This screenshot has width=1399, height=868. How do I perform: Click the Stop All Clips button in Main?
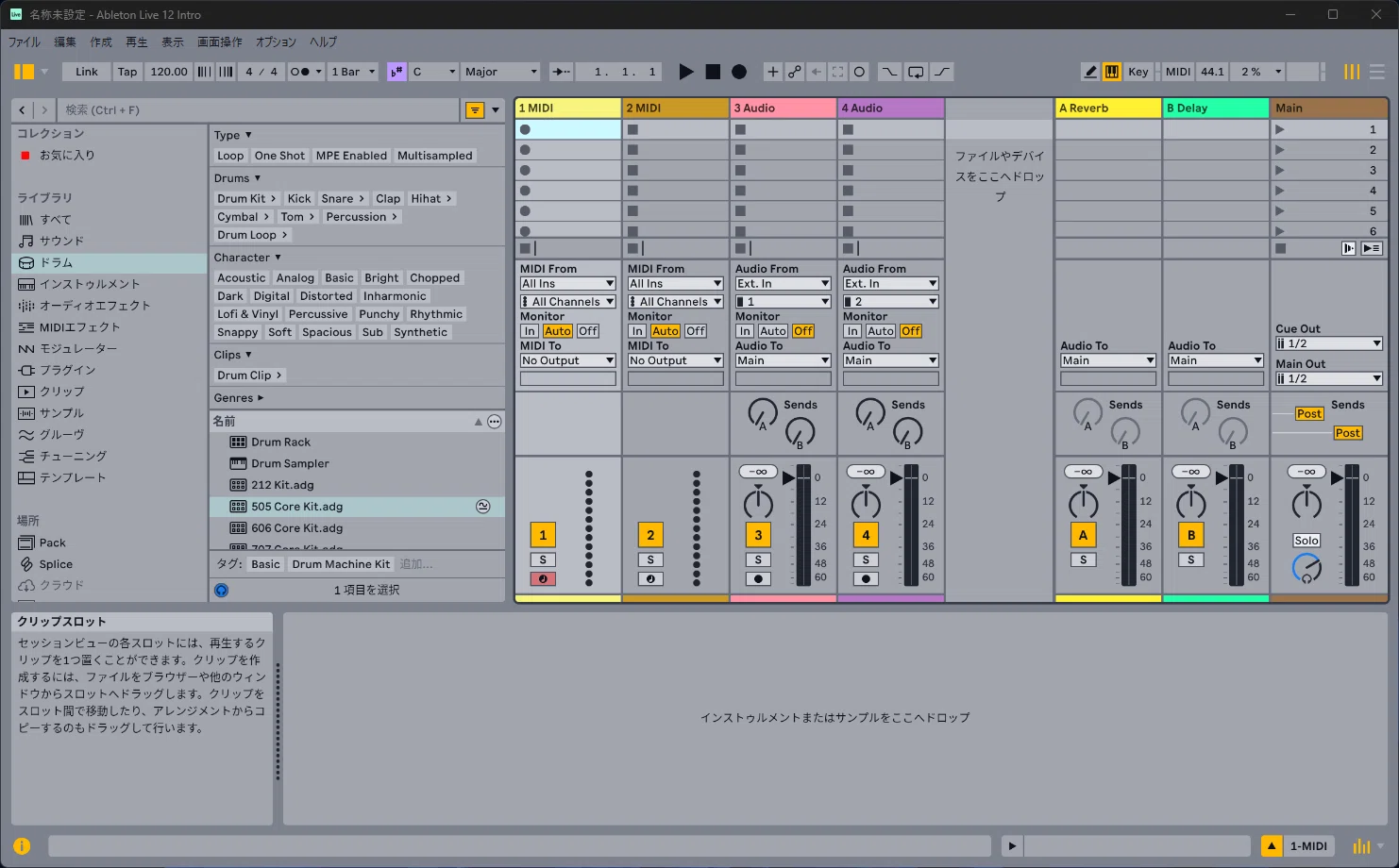click(x=1280, y=248)
